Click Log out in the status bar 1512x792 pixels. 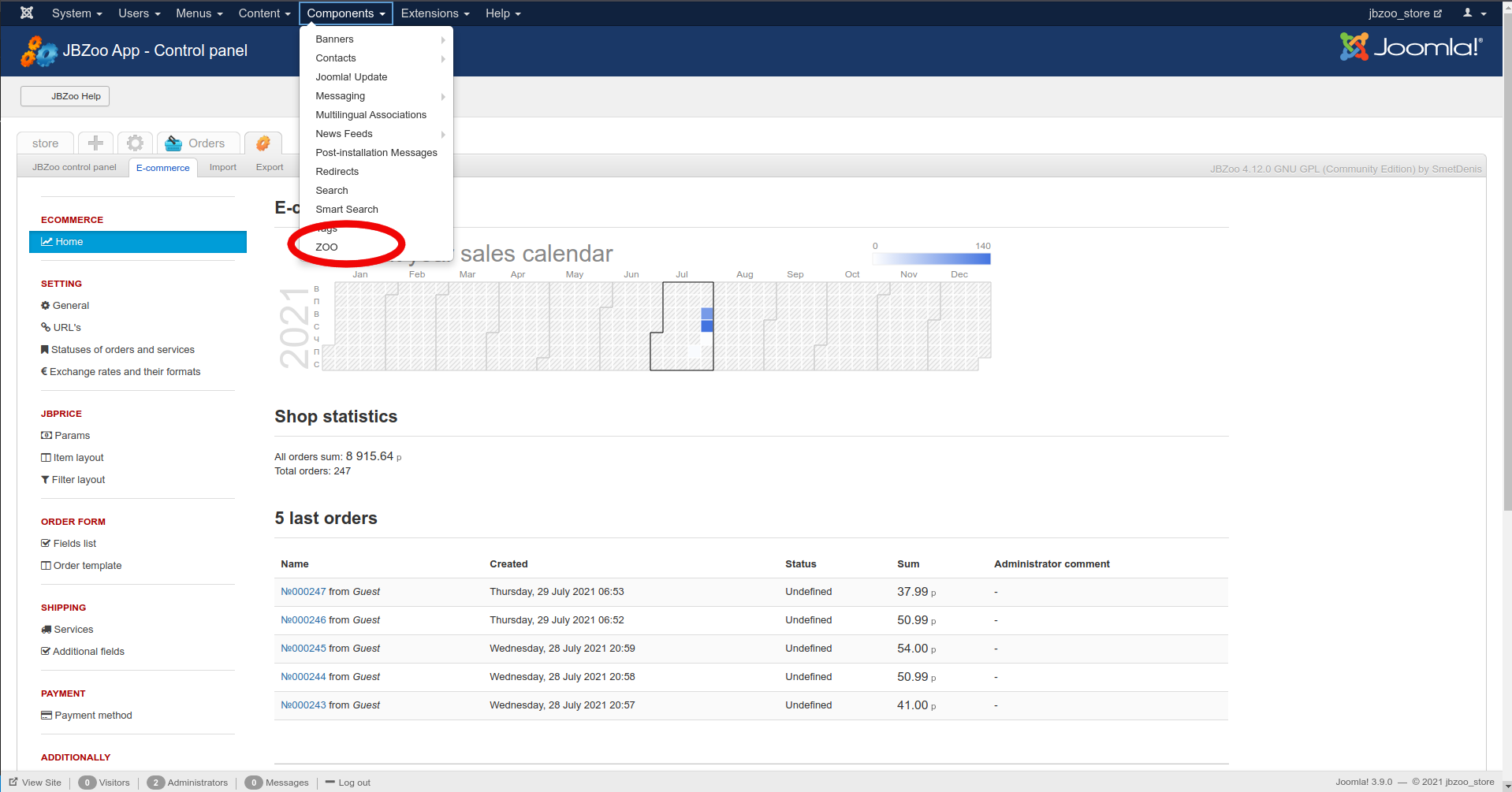(348, 783)
